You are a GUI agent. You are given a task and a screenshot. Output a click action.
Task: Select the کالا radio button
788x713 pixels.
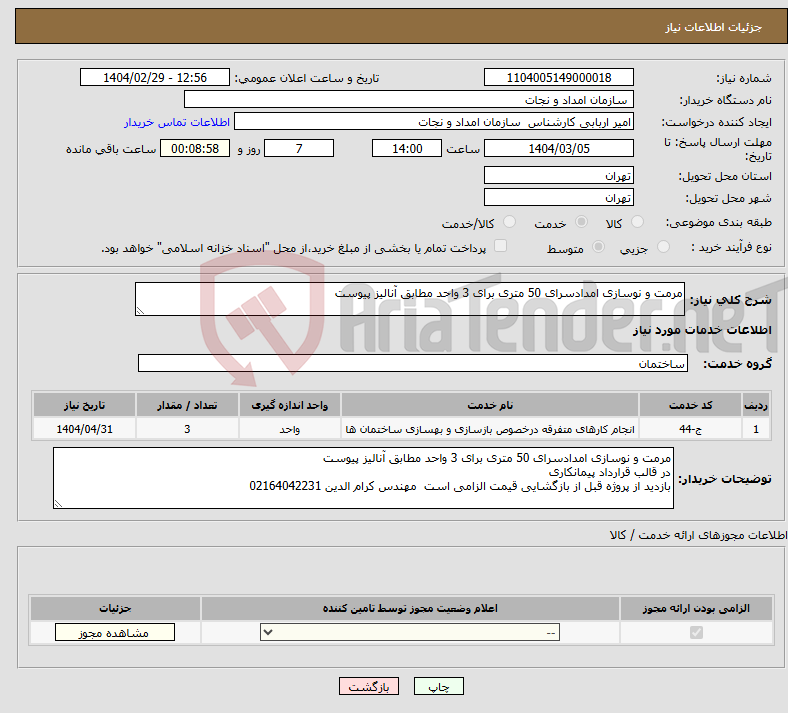click(637, 222)
